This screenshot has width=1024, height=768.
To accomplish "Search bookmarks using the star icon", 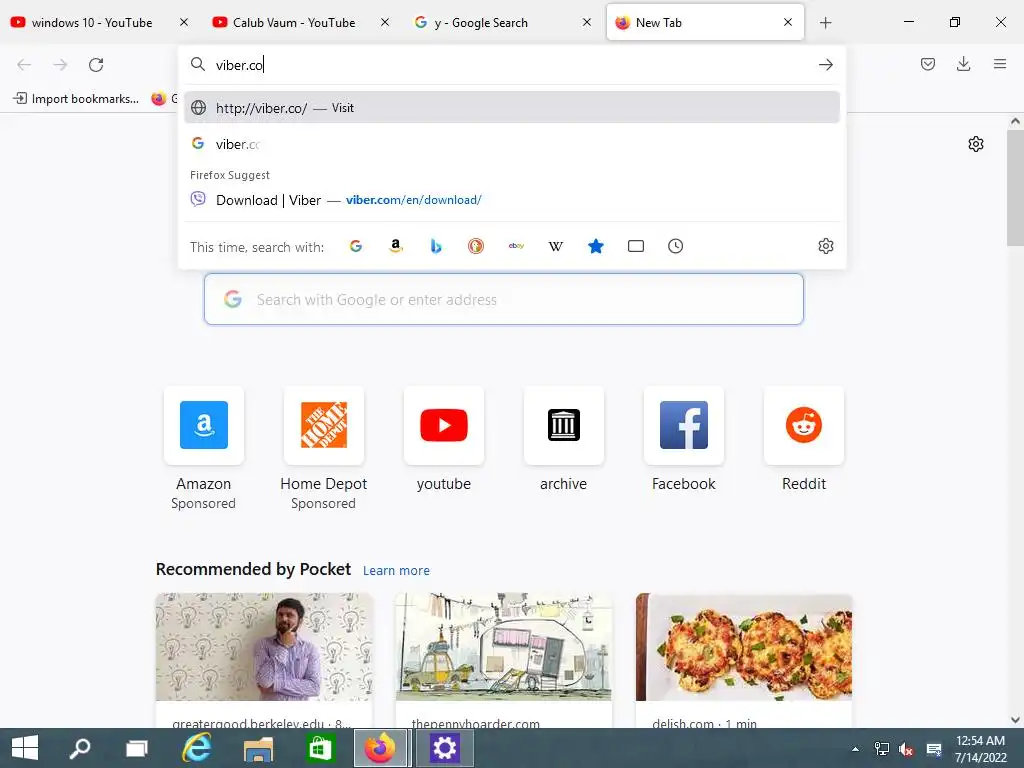I will 596,246.
